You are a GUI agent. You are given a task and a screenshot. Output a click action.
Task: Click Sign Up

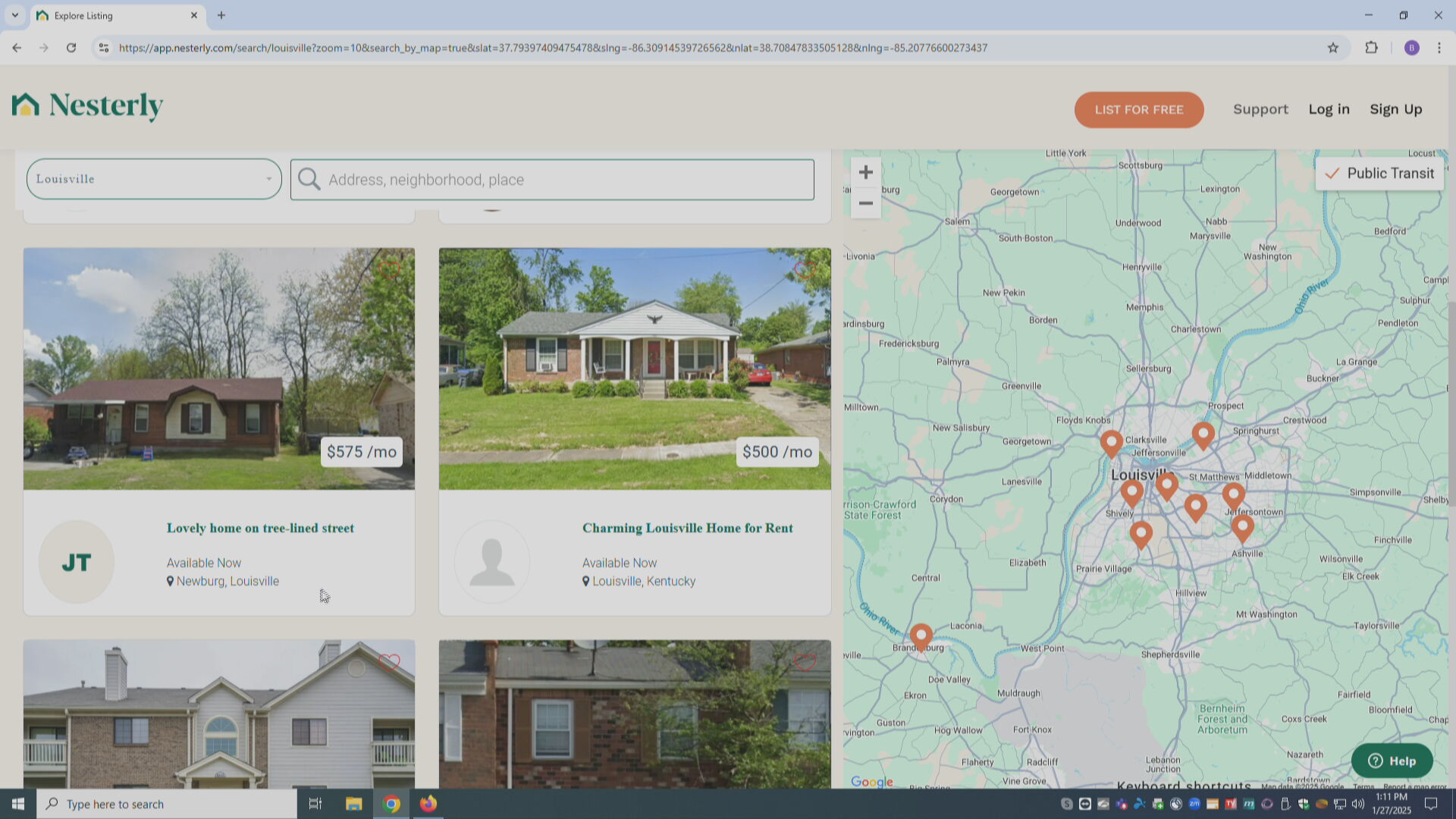[x=1395, y=109]
